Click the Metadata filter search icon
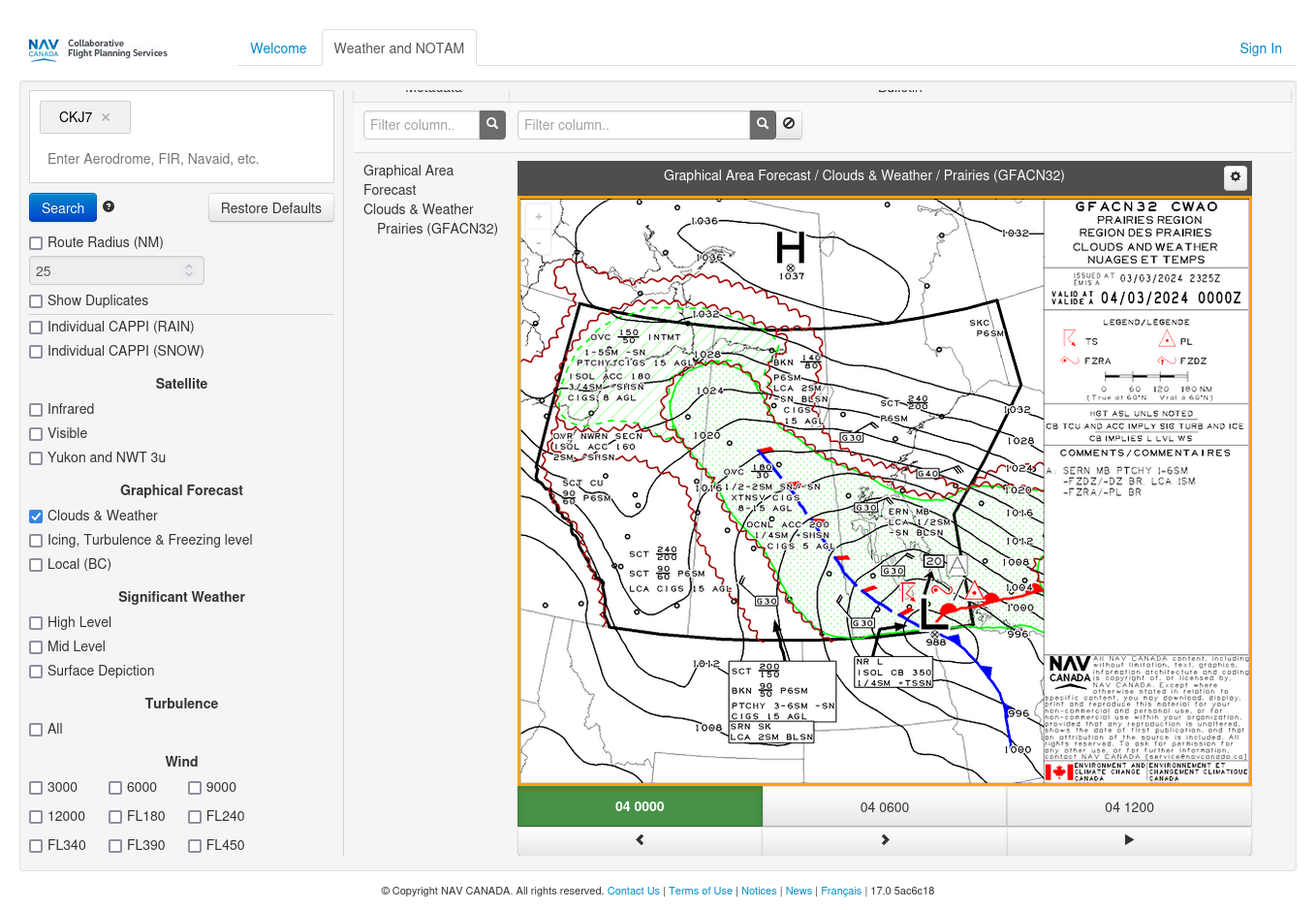Viewport: 1316px width, 910px height. (x=492, y=124)
